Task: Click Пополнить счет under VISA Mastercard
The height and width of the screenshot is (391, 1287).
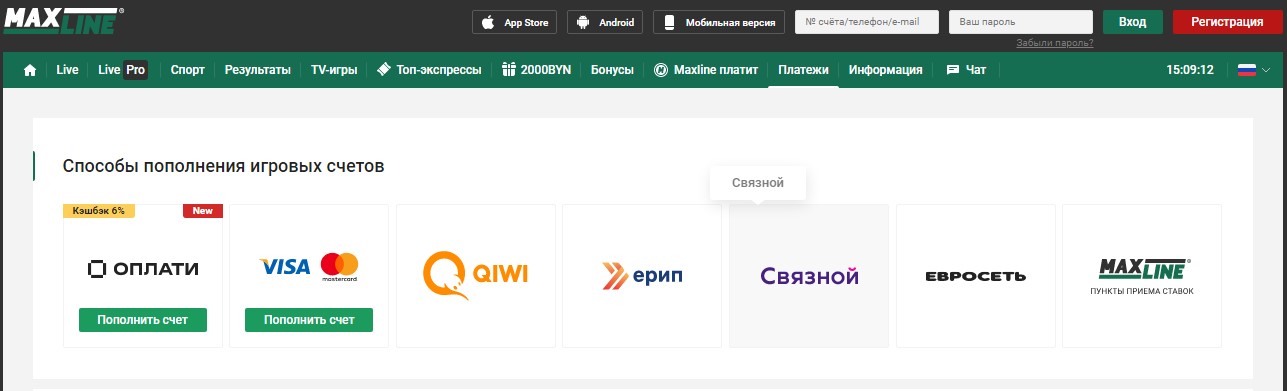Action: pos(309,320)
